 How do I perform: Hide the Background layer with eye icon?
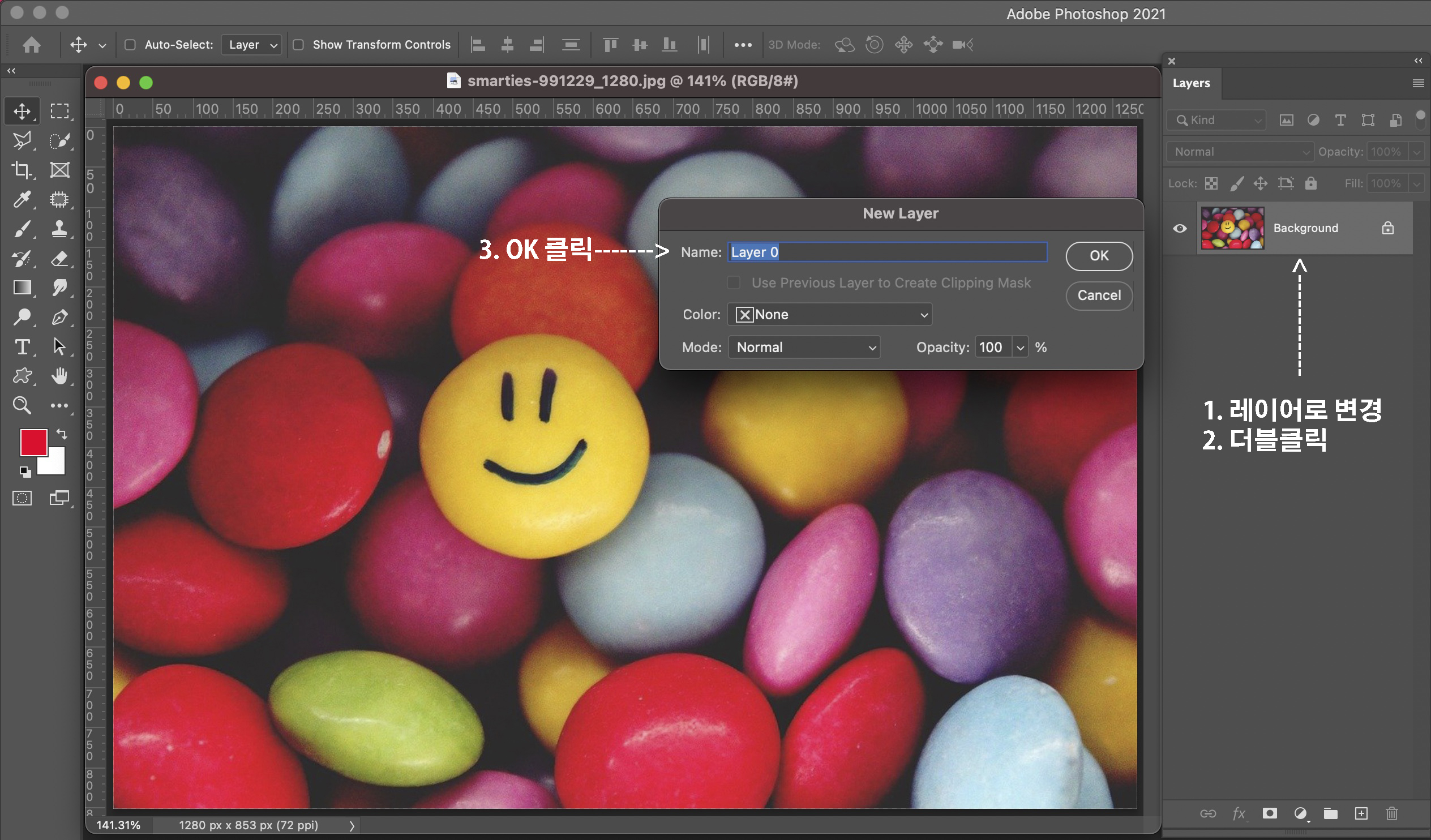tap(1180, 228)
